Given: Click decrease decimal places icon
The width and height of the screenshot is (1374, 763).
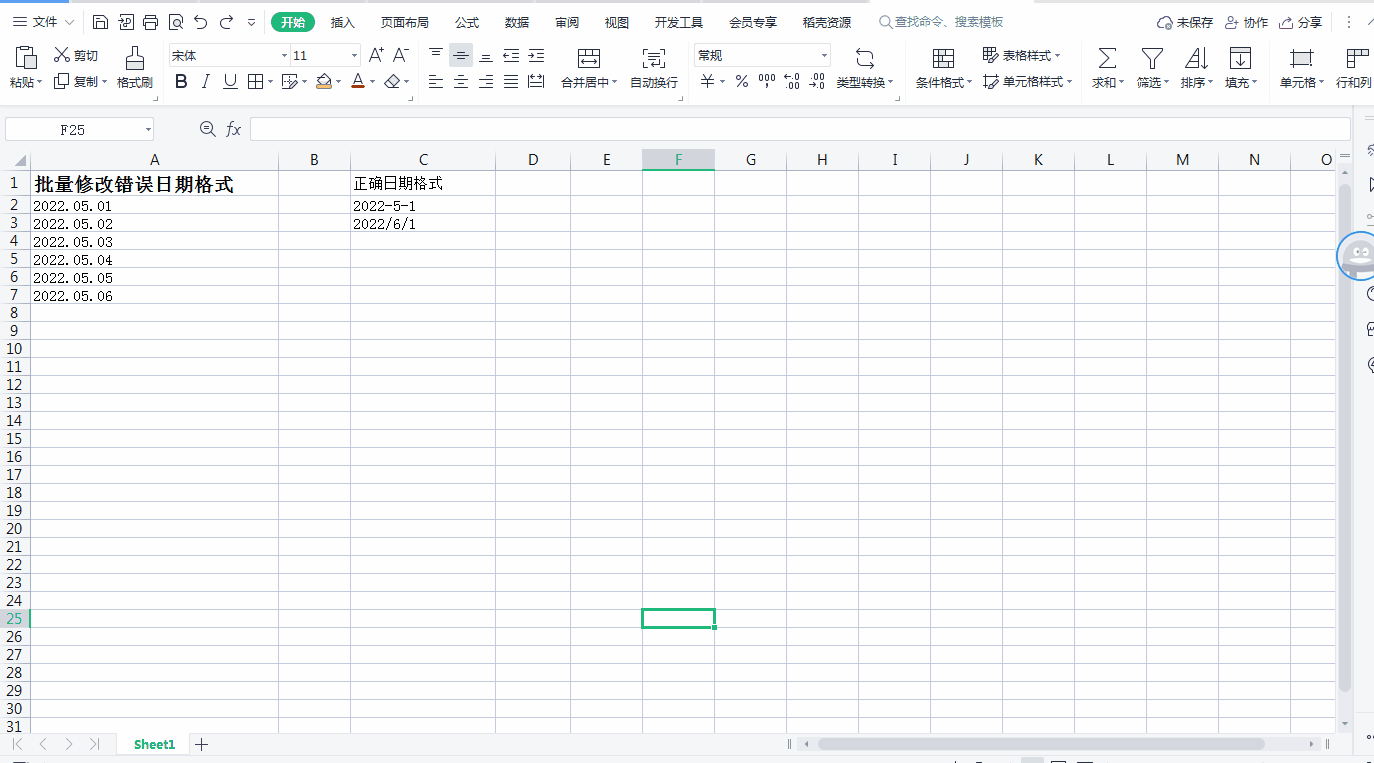Looking at the screenshot, I should tap(817, 82).
